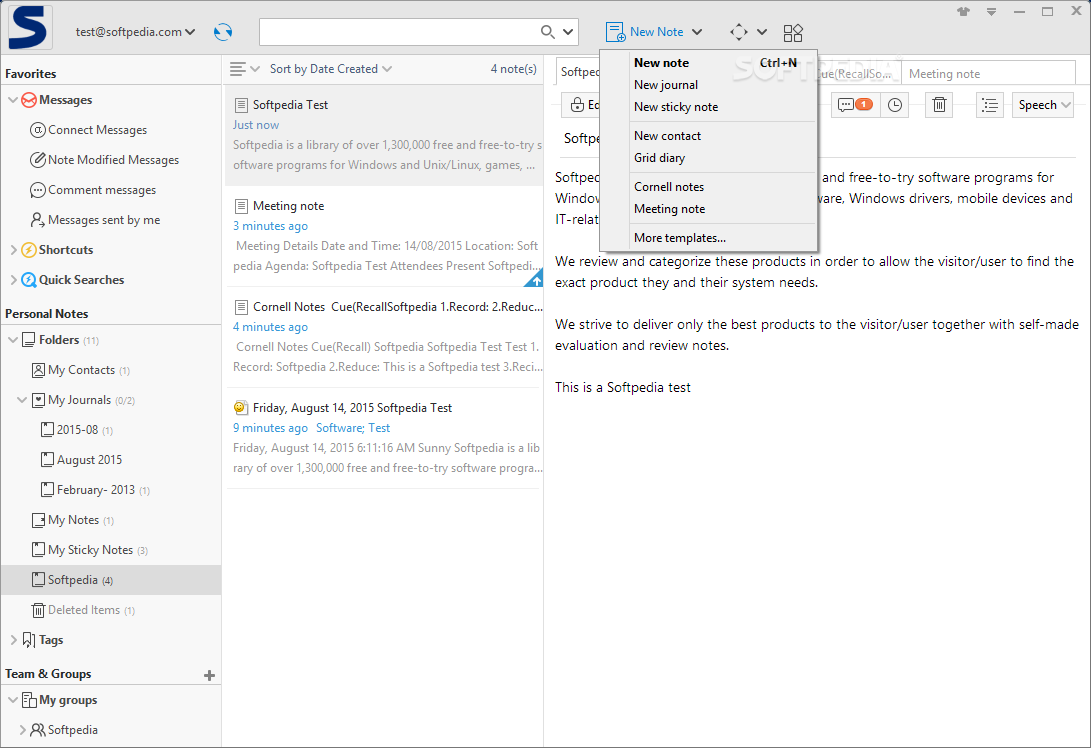Click the sync refresh icon
Screen dimensions: 1091x748
[223, 32]
